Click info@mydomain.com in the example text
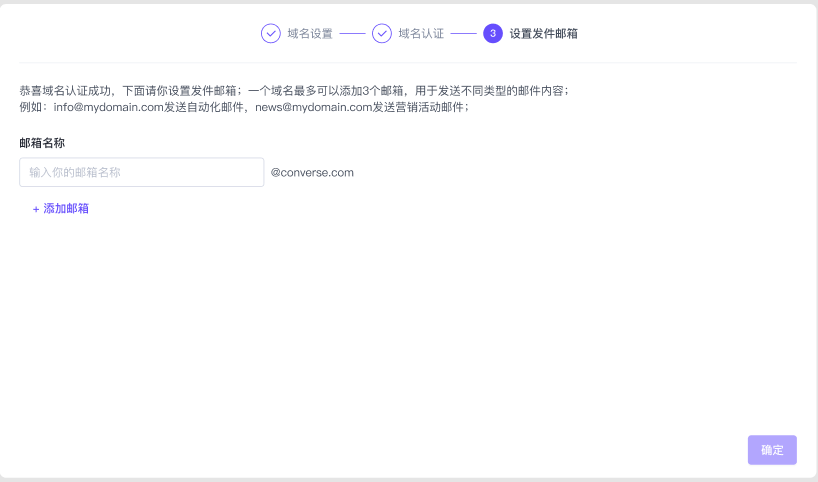The height and width of the screenshot is (482, 818). (x=108, y=107)
